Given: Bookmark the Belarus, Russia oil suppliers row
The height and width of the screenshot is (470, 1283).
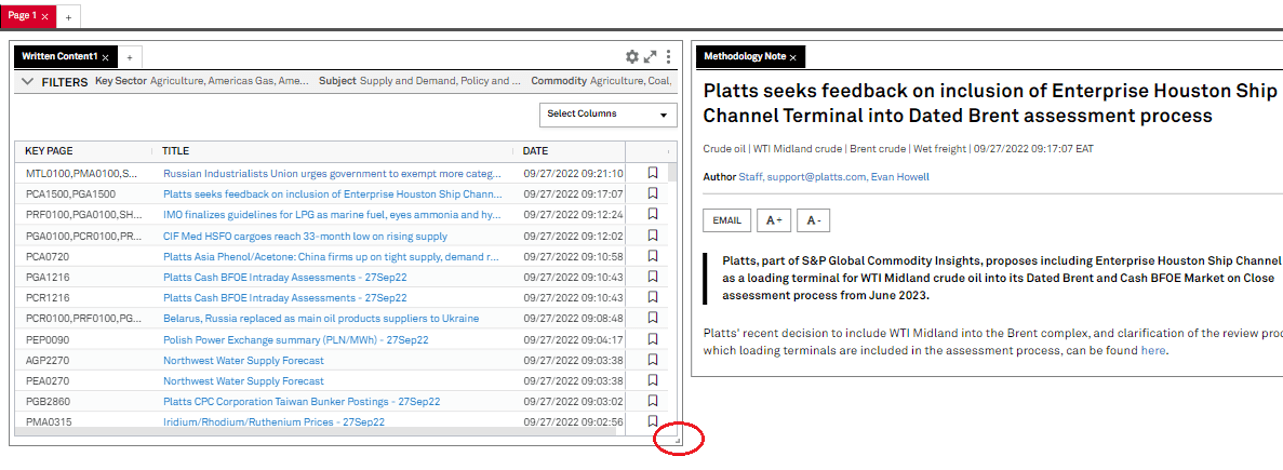Looking at the screenshot, I should [x=652, y=318].
